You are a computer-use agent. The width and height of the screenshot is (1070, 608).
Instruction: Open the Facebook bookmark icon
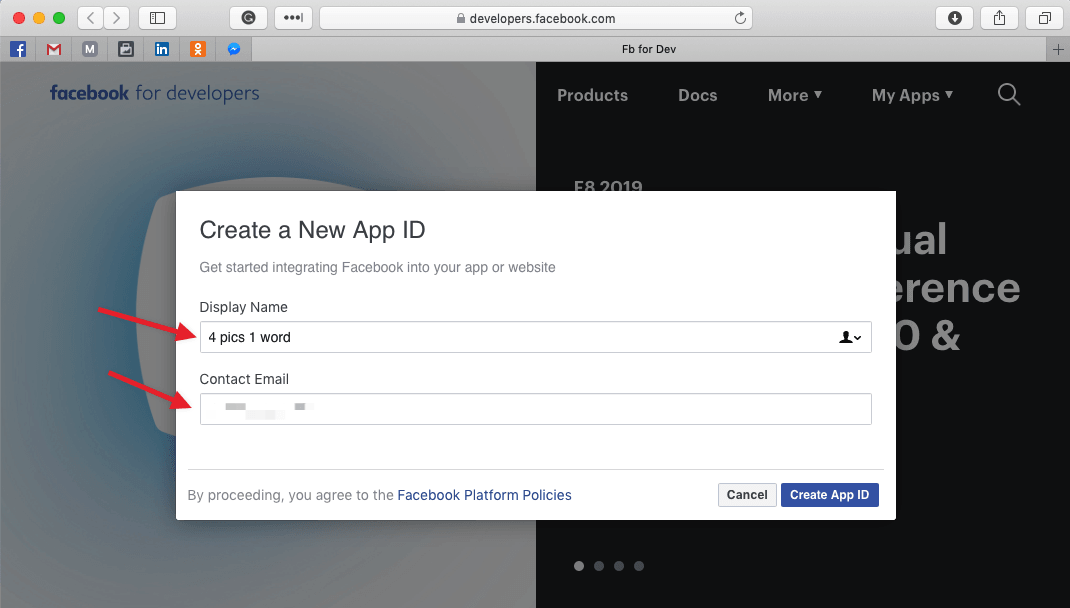18,49
